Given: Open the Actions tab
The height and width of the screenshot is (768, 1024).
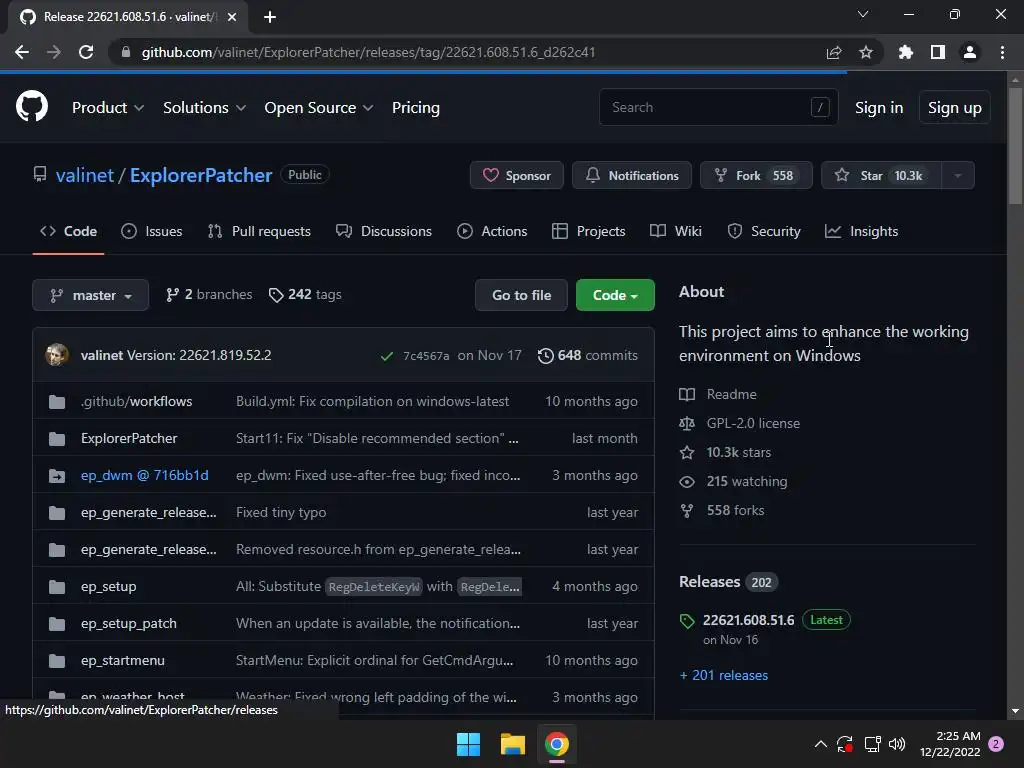Looking at the screenshot, I should (492, 231).
